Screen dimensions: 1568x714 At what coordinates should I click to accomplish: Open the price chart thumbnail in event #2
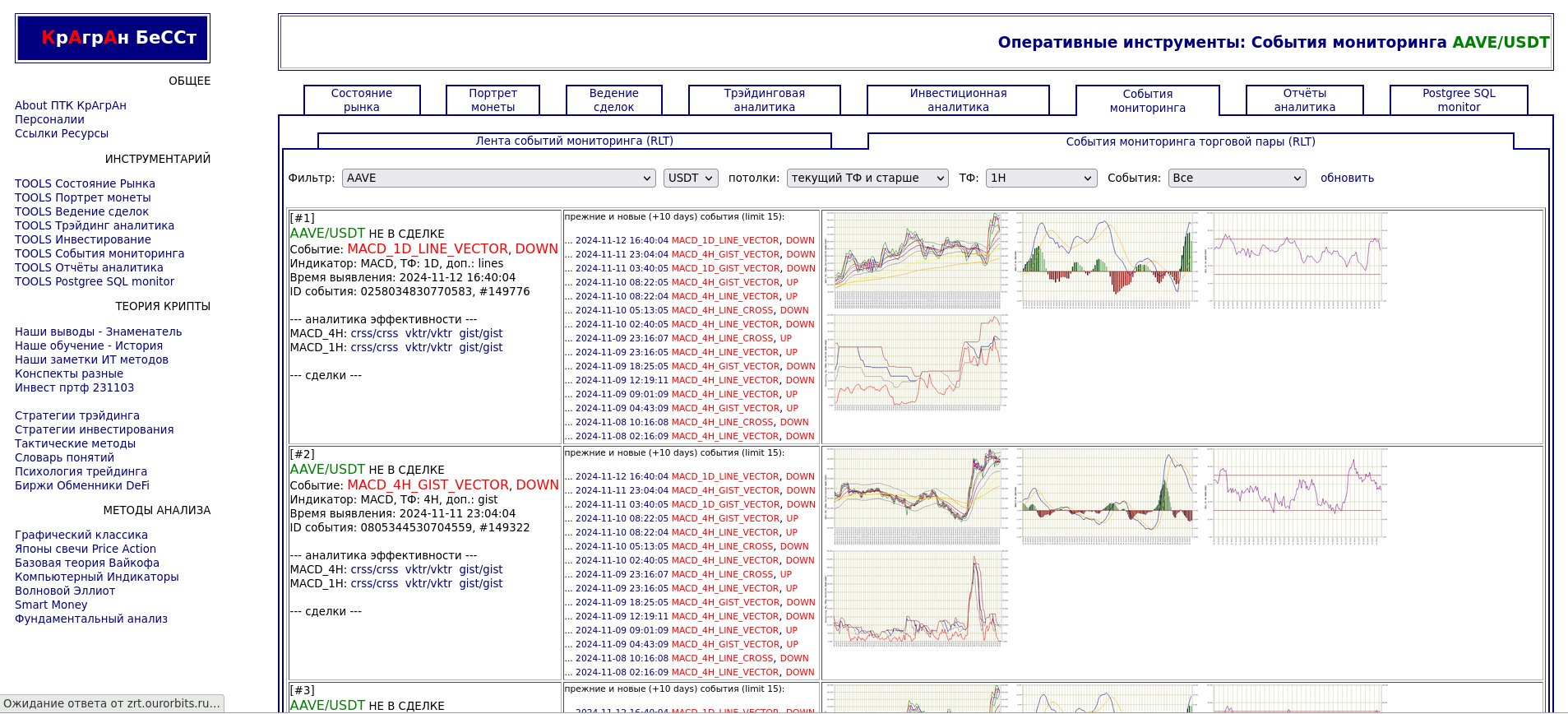pos(916,495)
